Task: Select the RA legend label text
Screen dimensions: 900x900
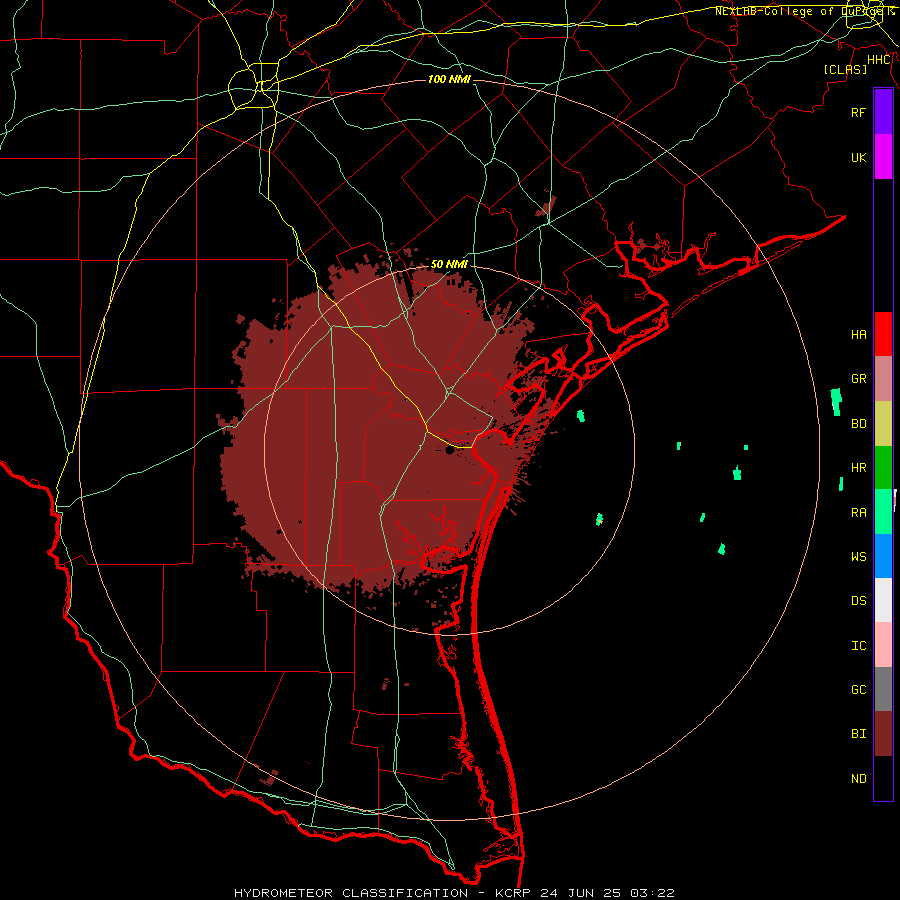Action: (858, 513)
